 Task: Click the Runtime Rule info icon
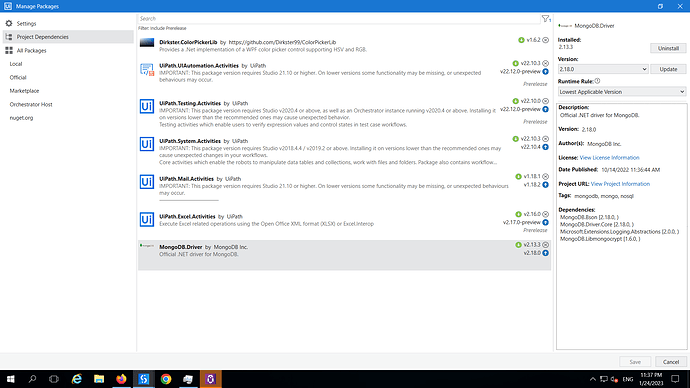coord(597,81)
